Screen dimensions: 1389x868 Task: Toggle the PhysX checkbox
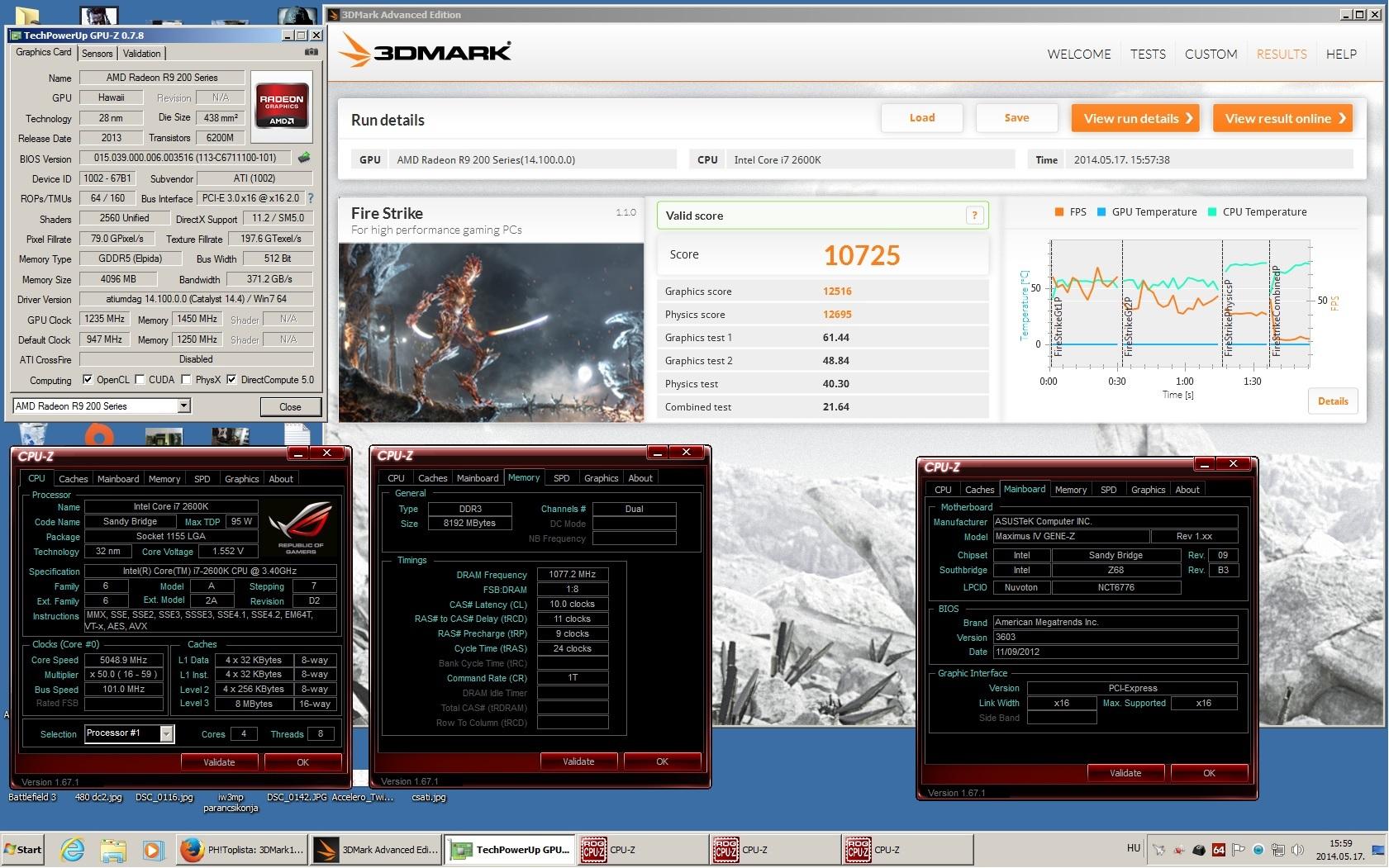tap(186, 380)
